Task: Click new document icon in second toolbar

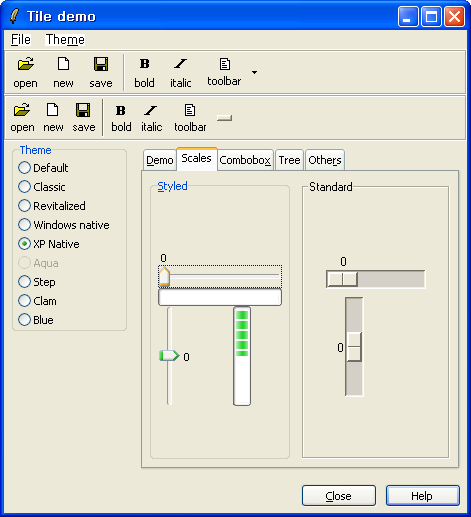Action: pos(53,110)
